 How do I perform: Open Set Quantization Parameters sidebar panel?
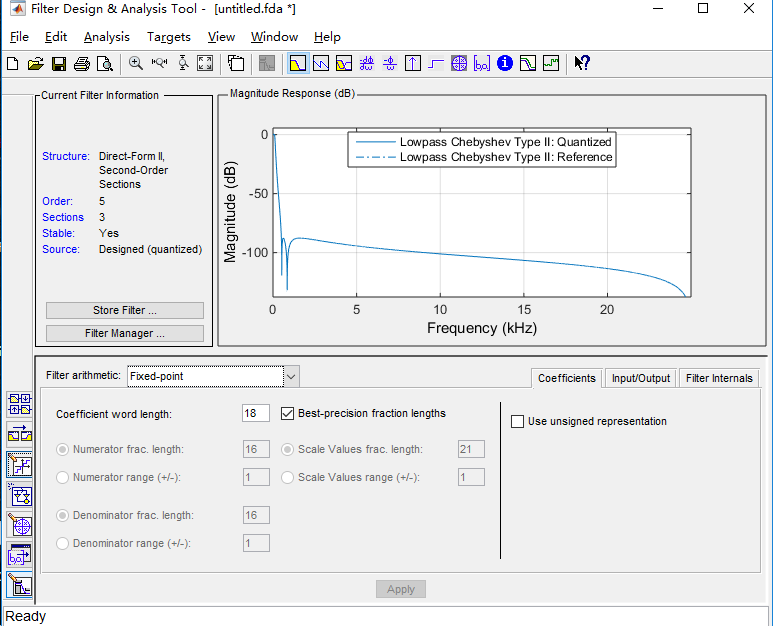click(x=20, y=465)
